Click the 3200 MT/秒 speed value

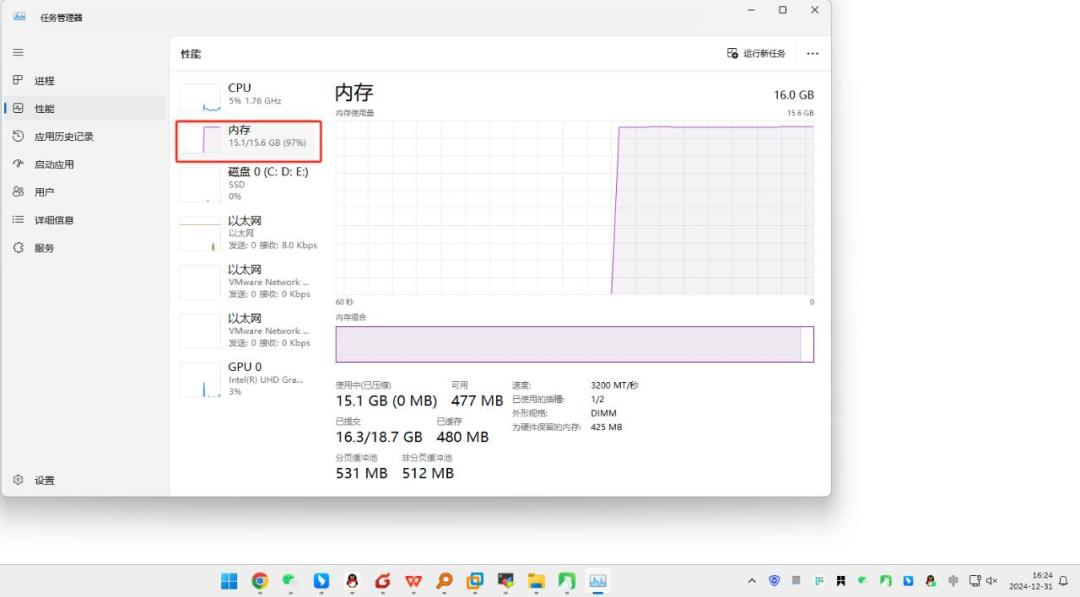pos(614,385)
